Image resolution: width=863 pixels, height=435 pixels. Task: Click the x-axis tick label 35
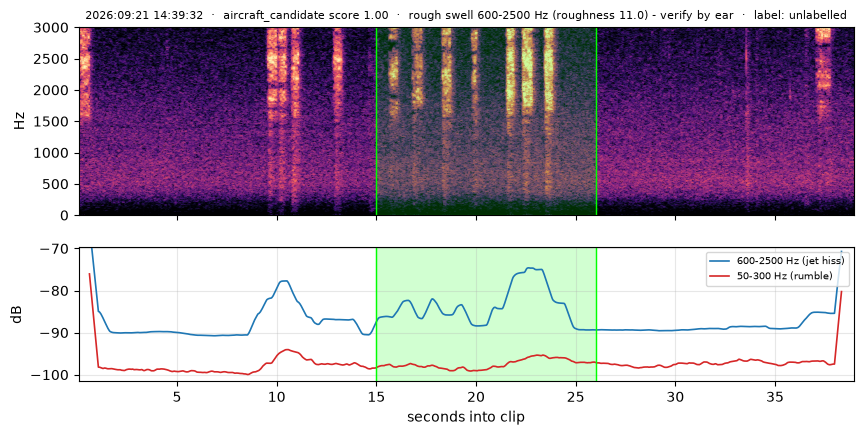pyautogui.click(x=775, y=396)
